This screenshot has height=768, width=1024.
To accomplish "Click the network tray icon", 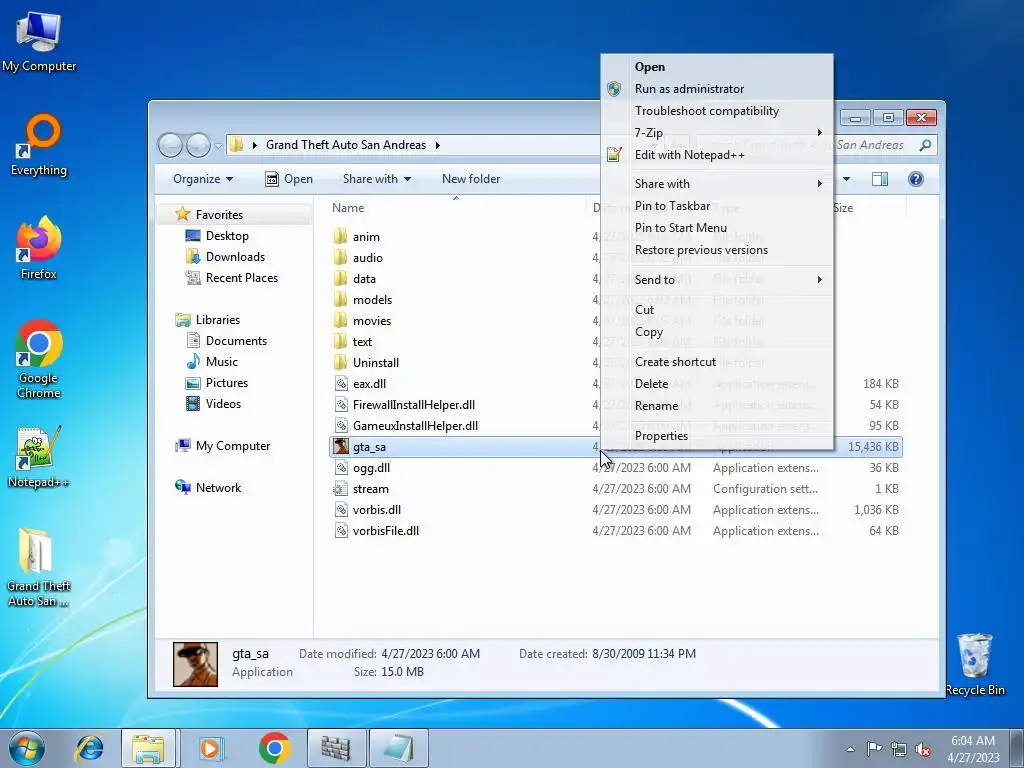I will tap(899, 750).
